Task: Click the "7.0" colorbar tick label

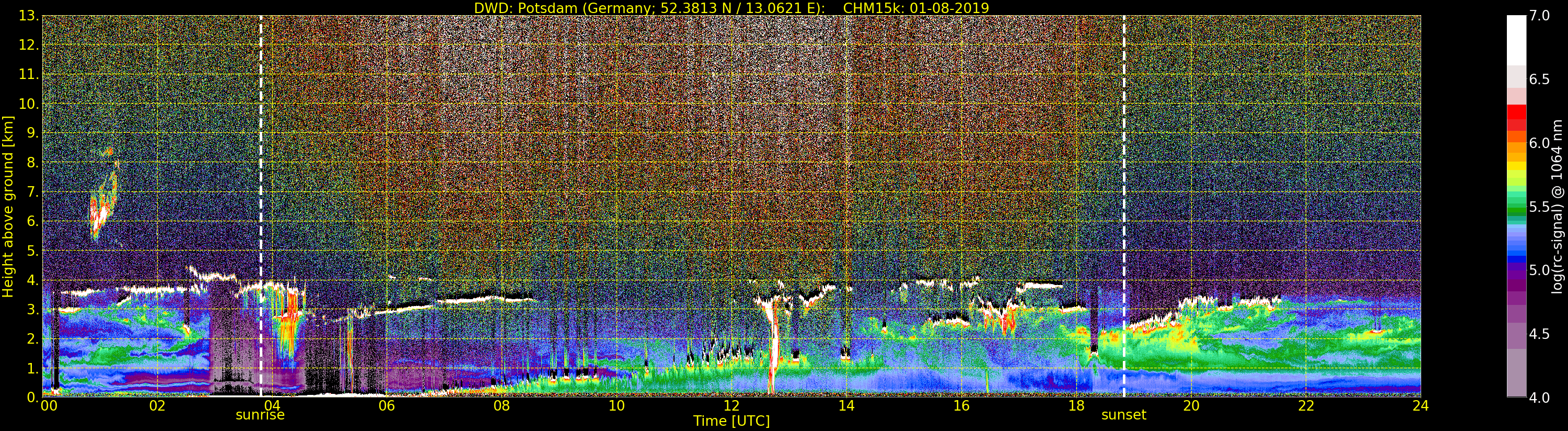Action: coord(1539,16)
